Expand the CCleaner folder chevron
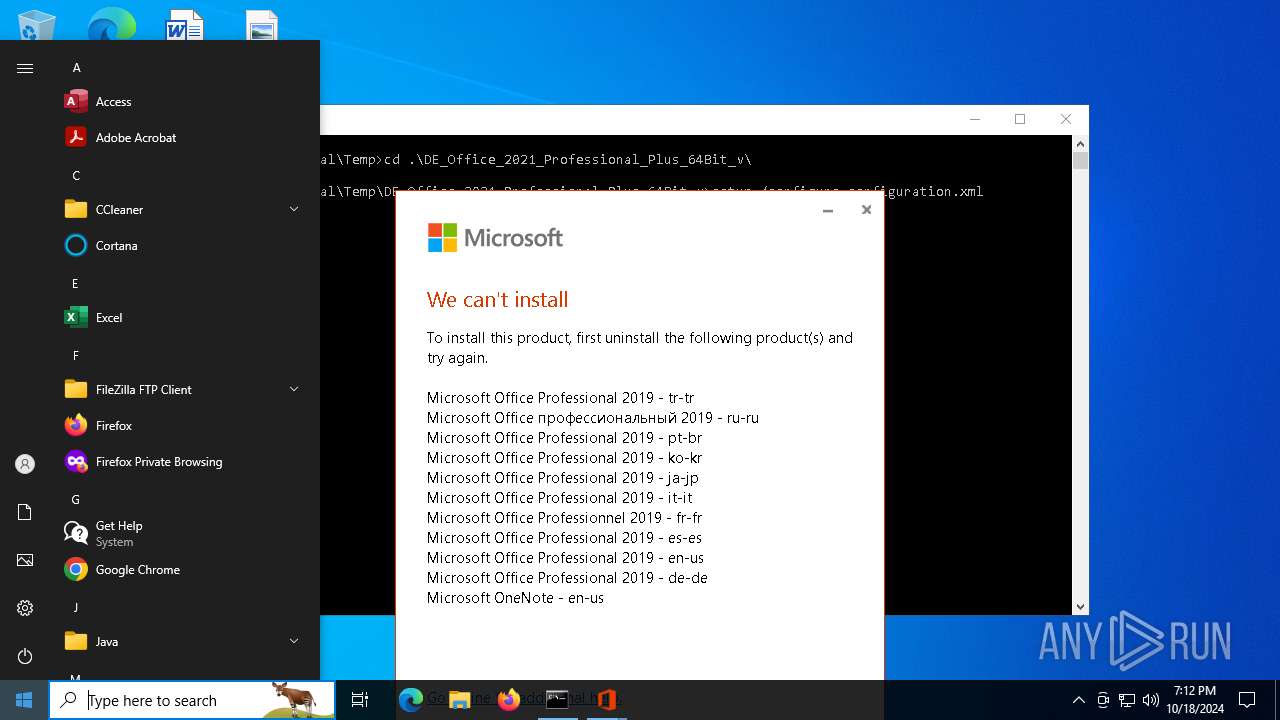 point(294,209)
